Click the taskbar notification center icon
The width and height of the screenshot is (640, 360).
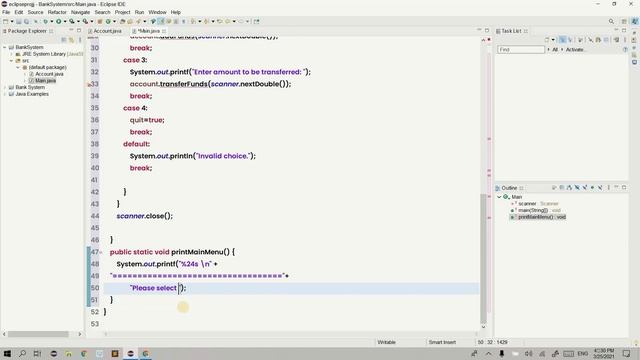pyautogui.click(x=626, y=353)
